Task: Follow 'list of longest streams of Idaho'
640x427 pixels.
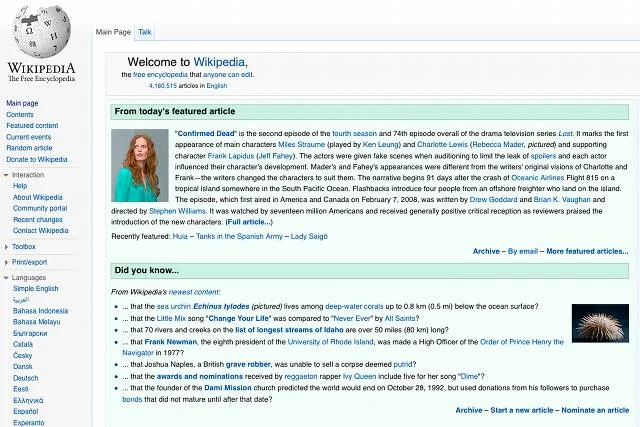Action: pyautogui.click(x=289, y=330)
